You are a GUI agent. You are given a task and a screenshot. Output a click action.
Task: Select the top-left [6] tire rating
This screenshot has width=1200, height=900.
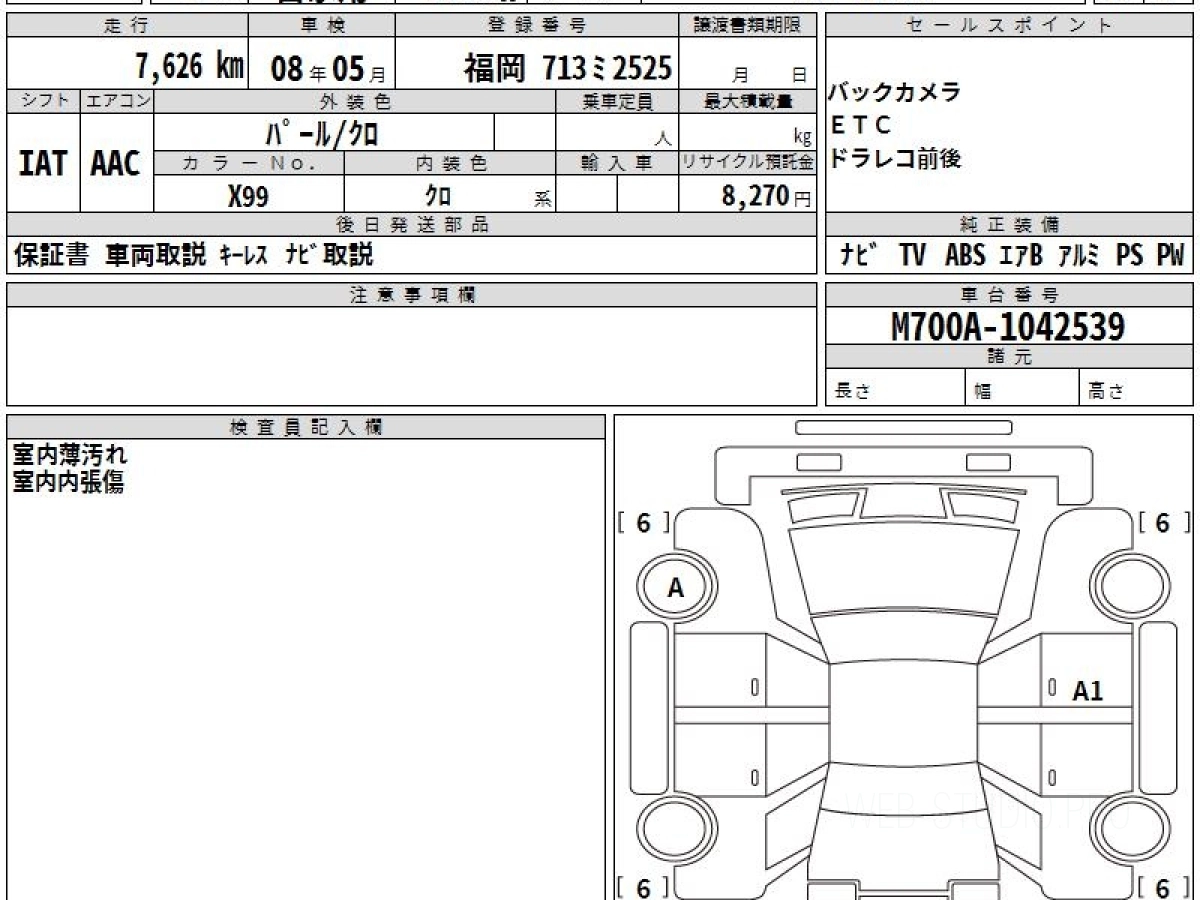click(643, 523)
